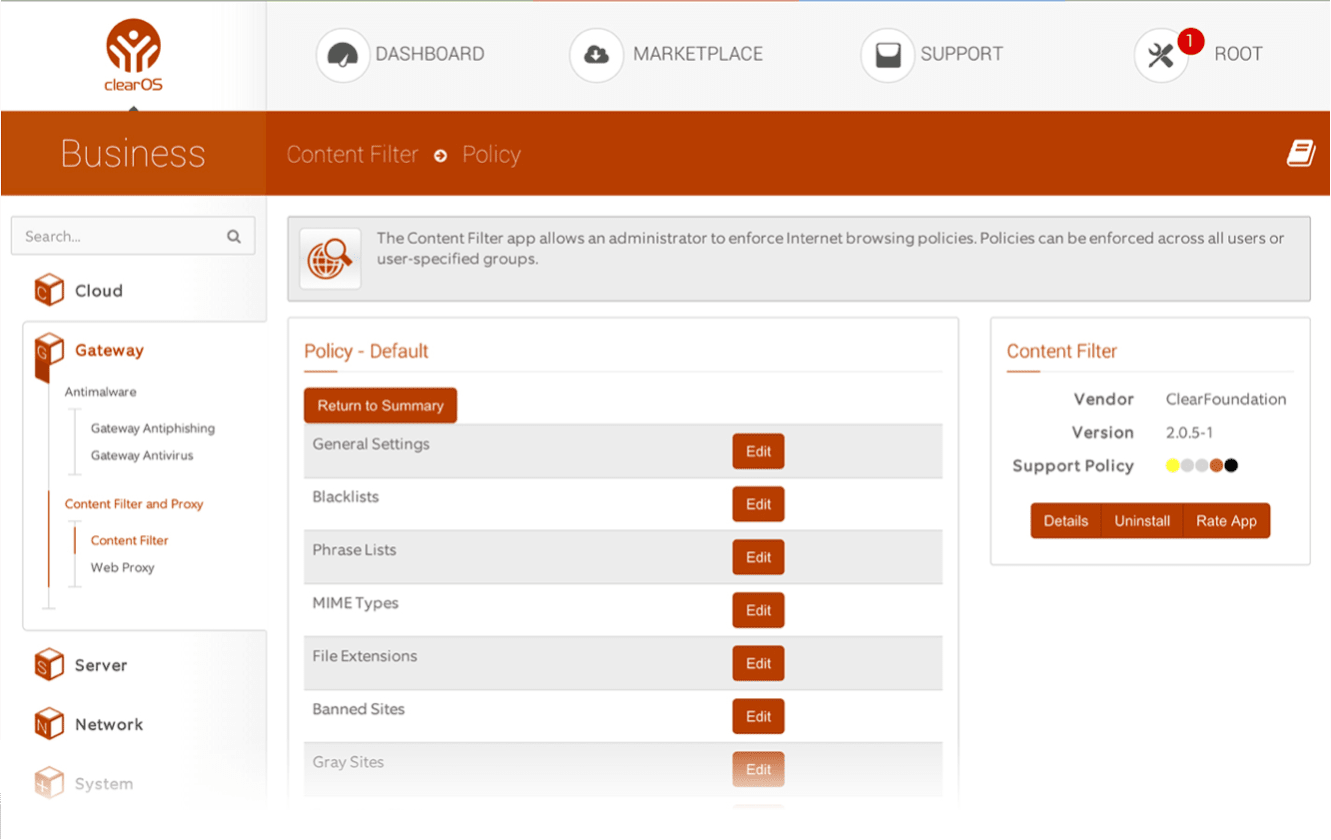Image resolution: width=1331 pixels, height=840 pixels.
Task: Click the Content Filter globe icon
Action: (330, 258)
